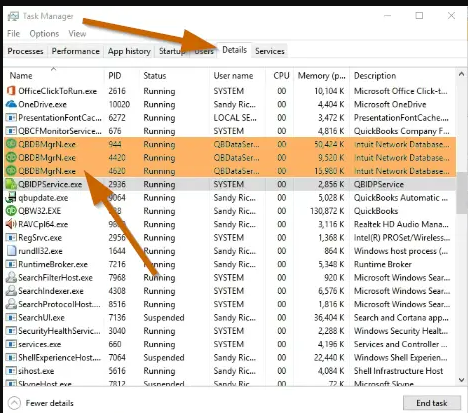
Task: Click the QBIDPService.exe icon
Action: 11,184
